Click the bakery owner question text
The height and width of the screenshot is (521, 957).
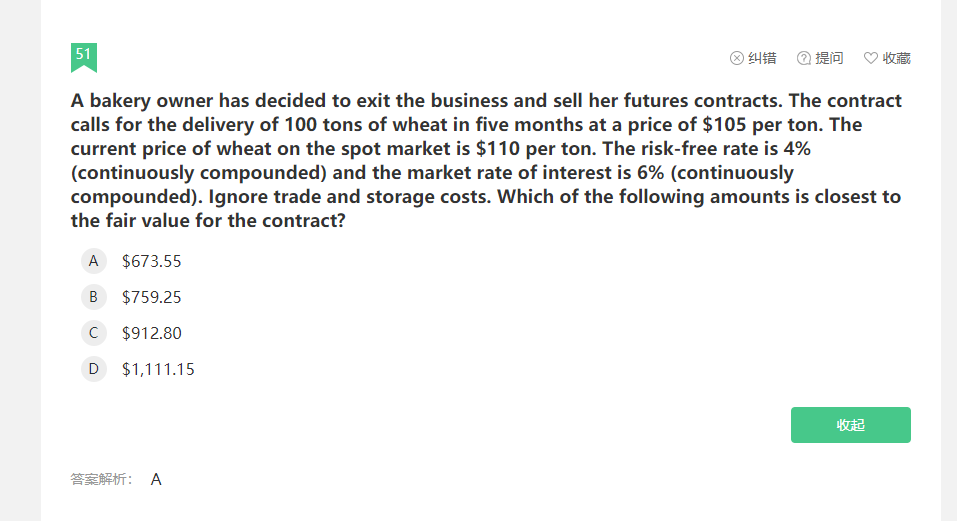[486, 160]
